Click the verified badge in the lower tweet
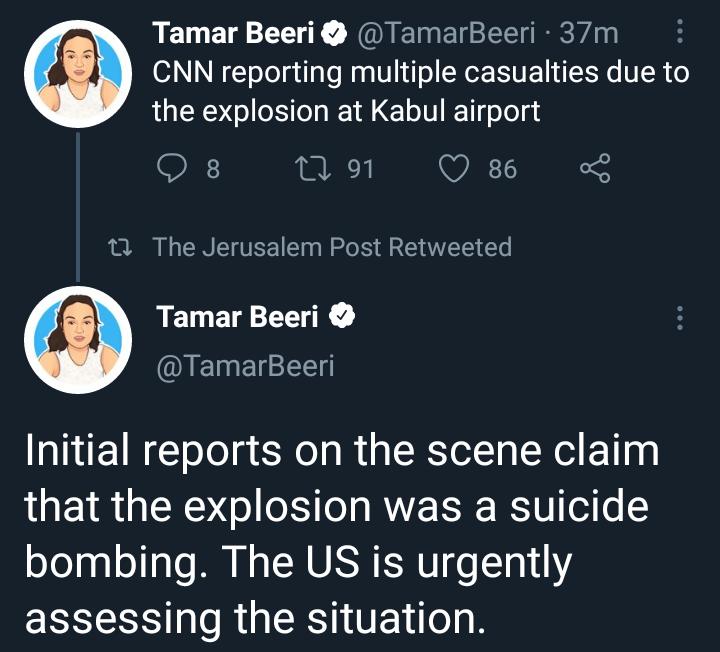This screenshot has width=720, height=652. pos(342,318)
